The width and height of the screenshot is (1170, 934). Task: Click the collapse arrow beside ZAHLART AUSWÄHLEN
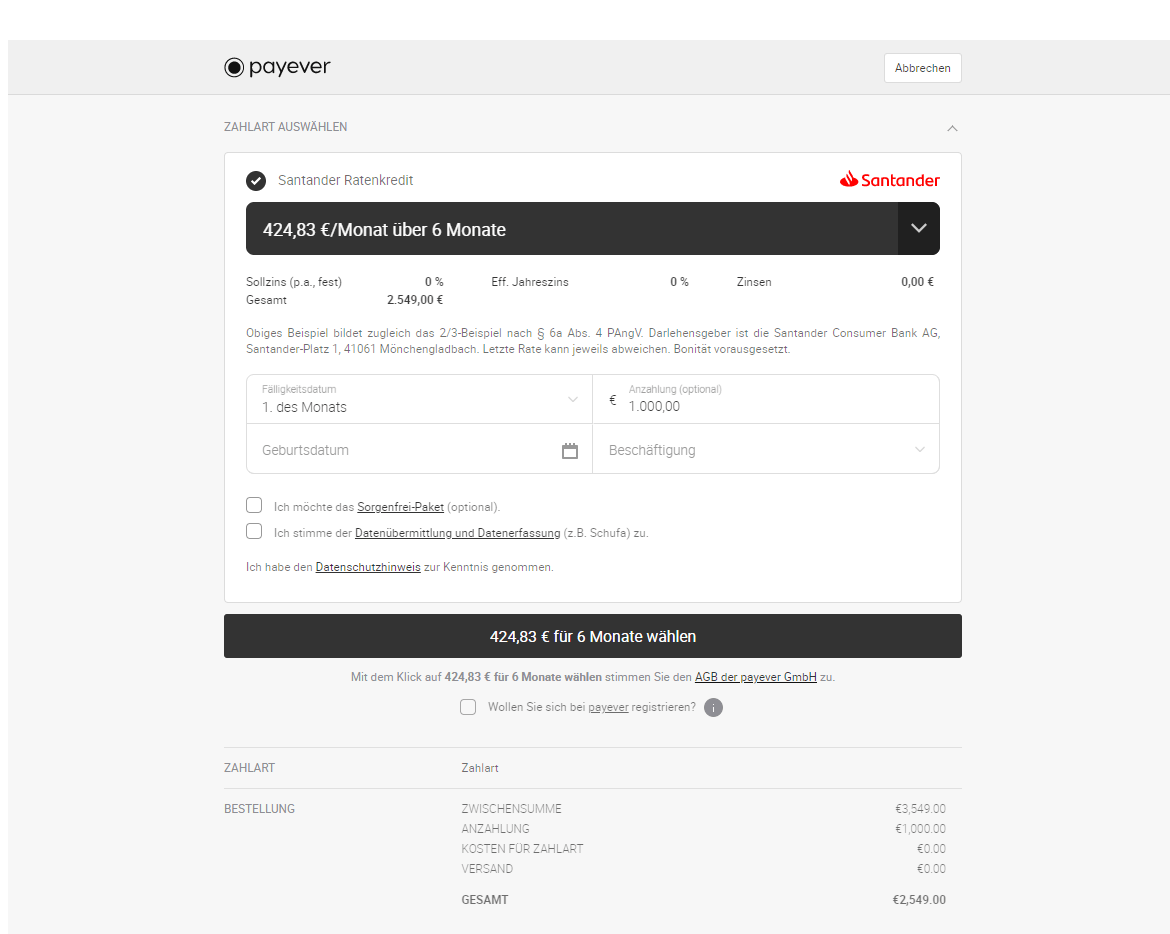point(952,128)
